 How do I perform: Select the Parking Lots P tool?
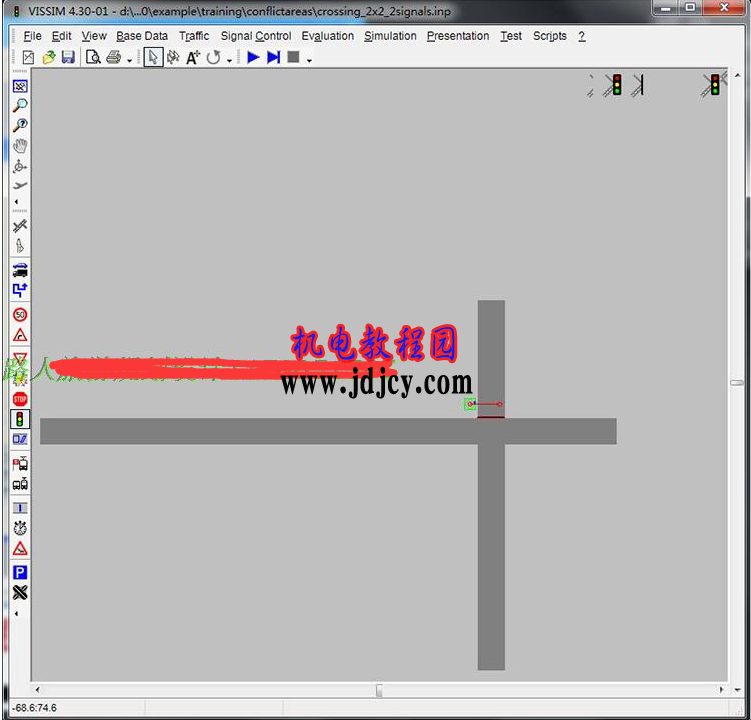(20, 572)
